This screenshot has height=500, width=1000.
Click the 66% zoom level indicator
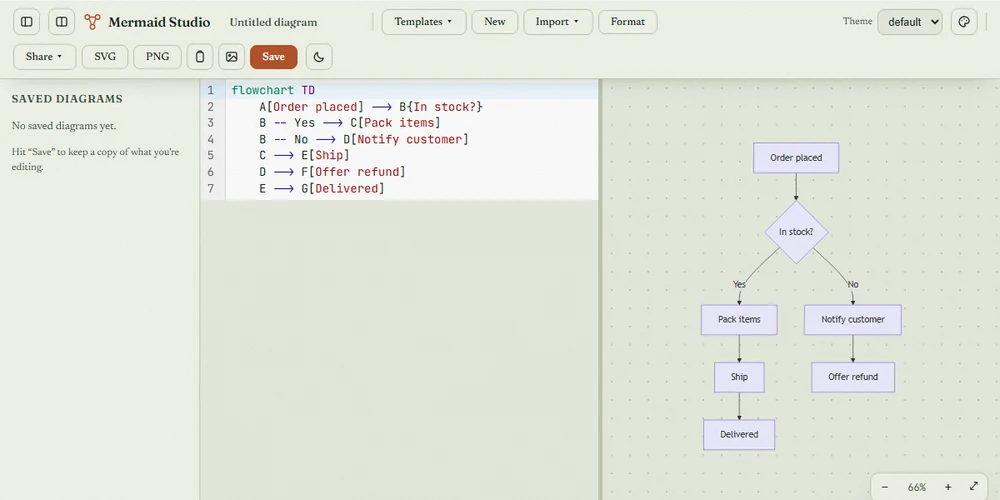point(916,487)
